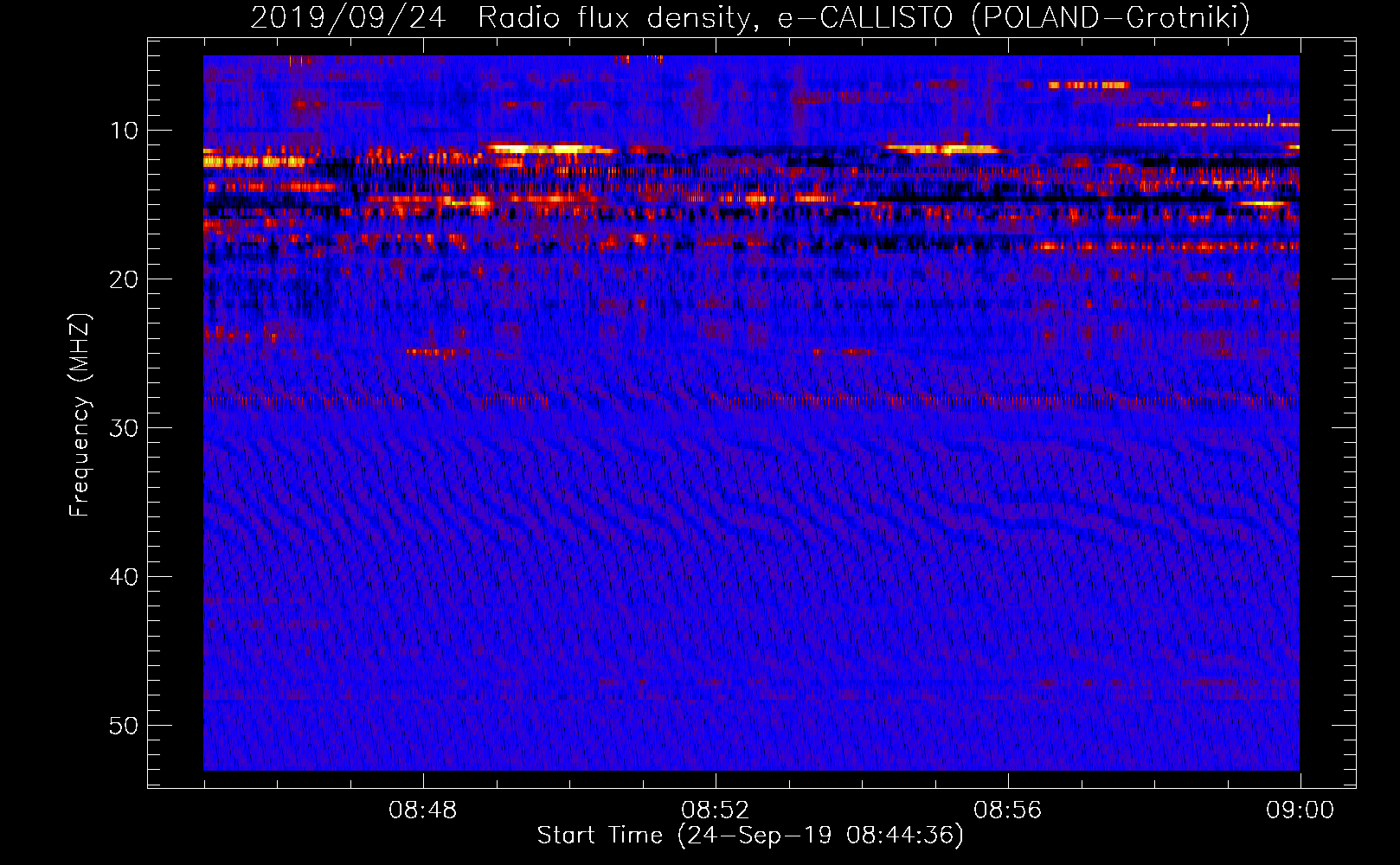Screen dimensions: 1400x865
Task: Select the 09:00 time tick label
Action: click(1300, 811)
